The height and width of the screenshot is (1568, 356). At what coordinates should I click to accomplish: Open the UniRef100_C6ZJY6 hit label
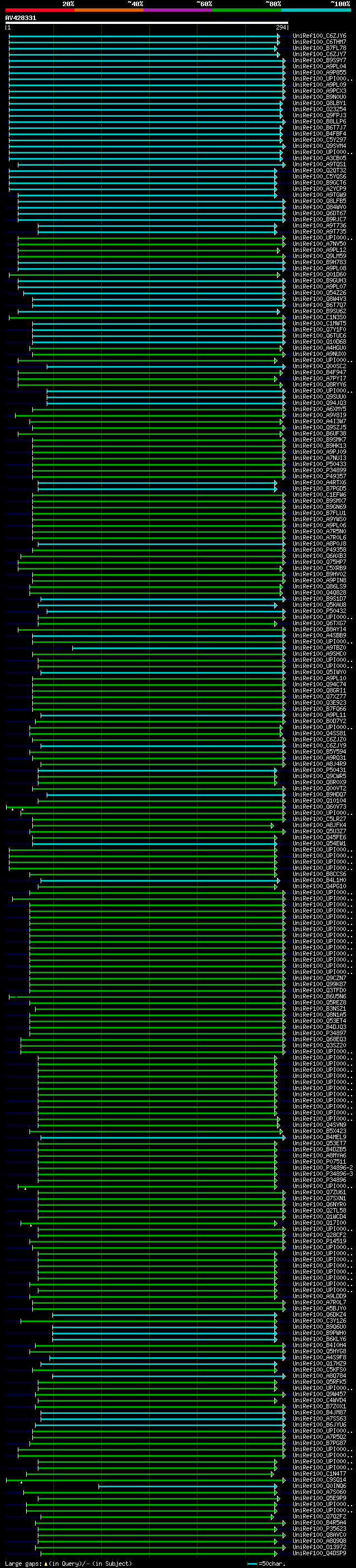pos(319,36)
